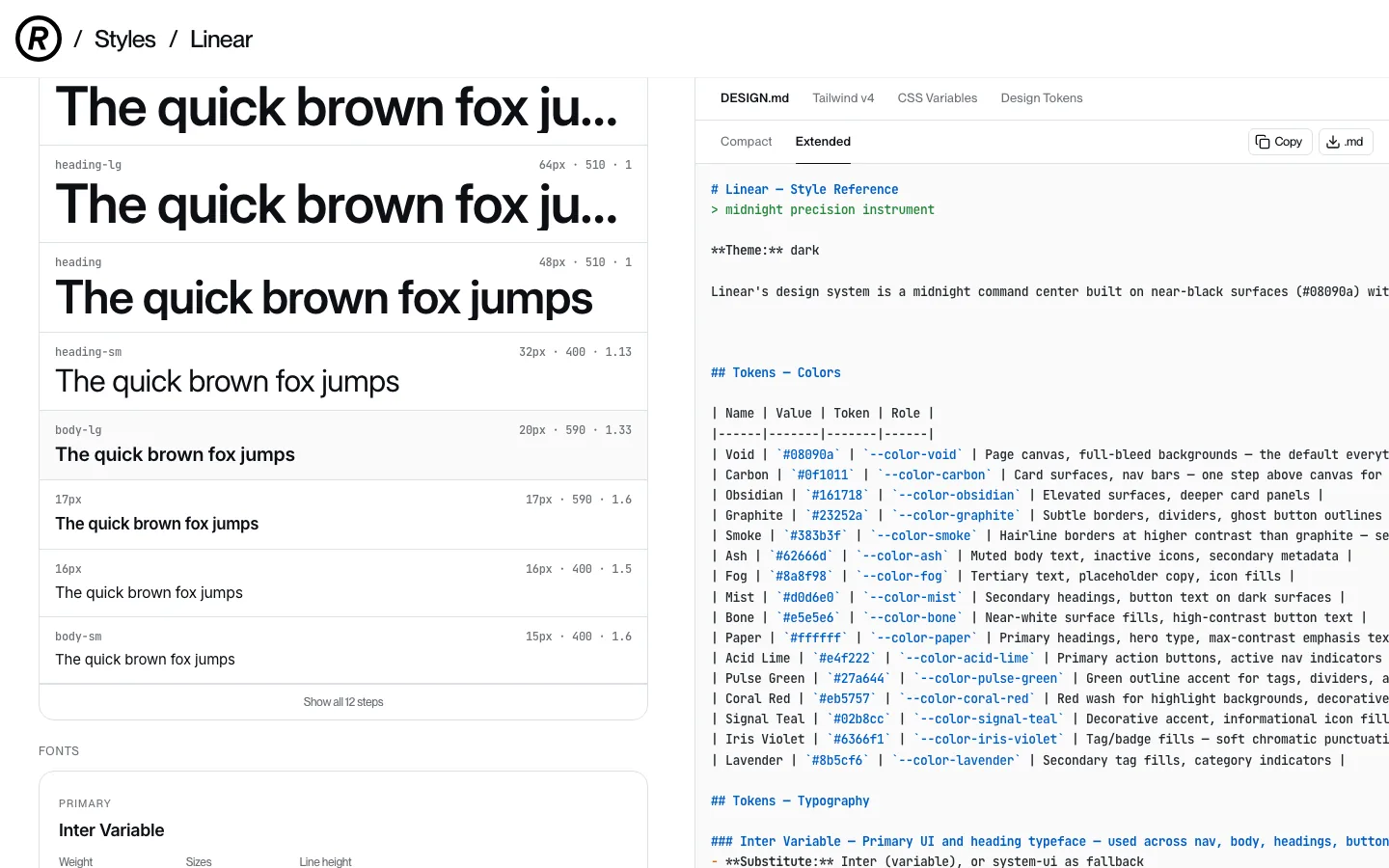The width and height of the screenshot is (1389, 868).
Task: Click the PRIMARY font label
Action: pos(85,803)
